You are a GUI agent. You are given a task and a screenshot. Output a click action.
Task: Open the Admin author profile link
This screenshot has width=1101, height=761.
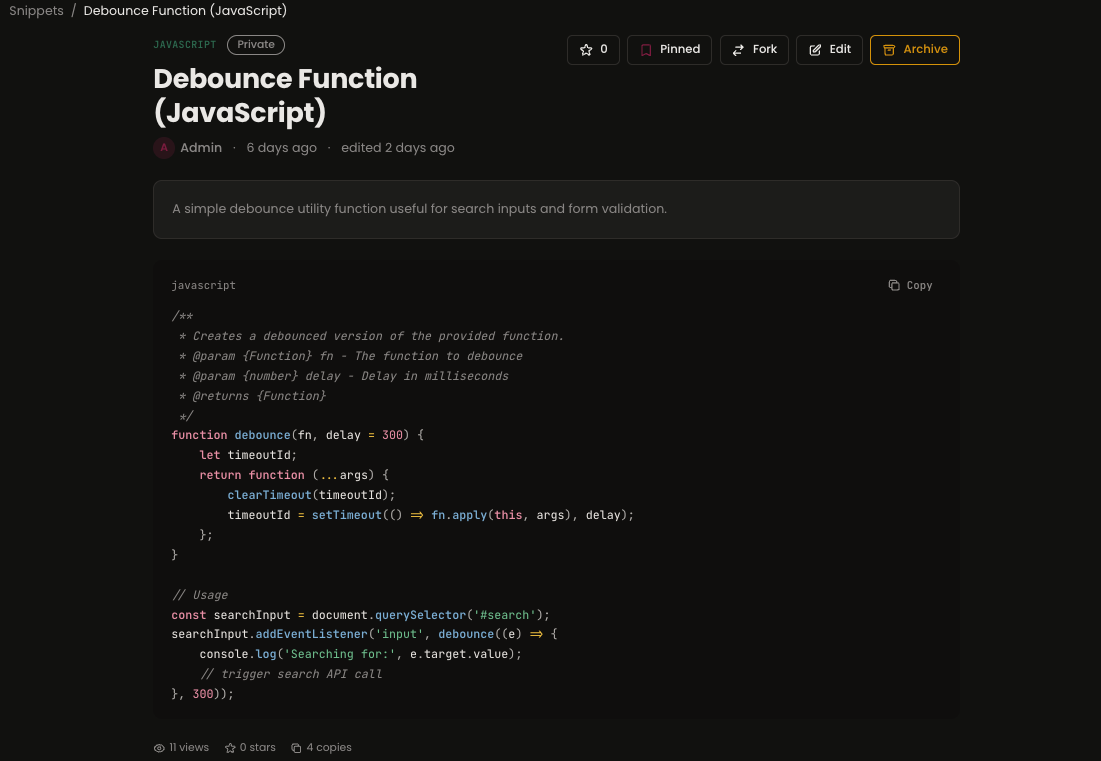pyautogui.click(x=201, y=147)
